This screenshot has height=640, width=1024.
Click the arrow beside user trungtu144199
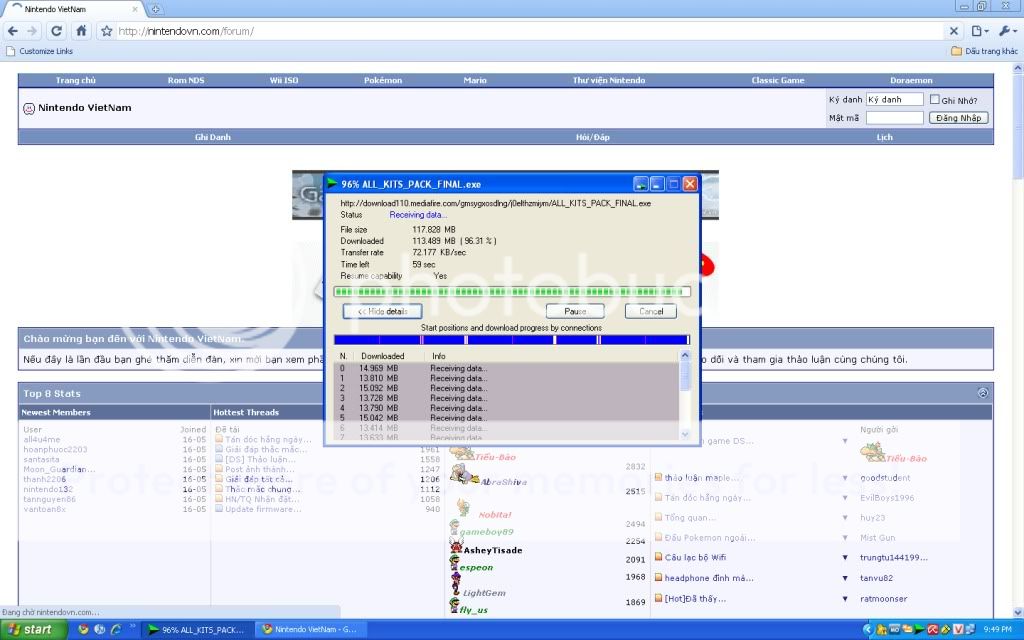(x=845, y=558)
